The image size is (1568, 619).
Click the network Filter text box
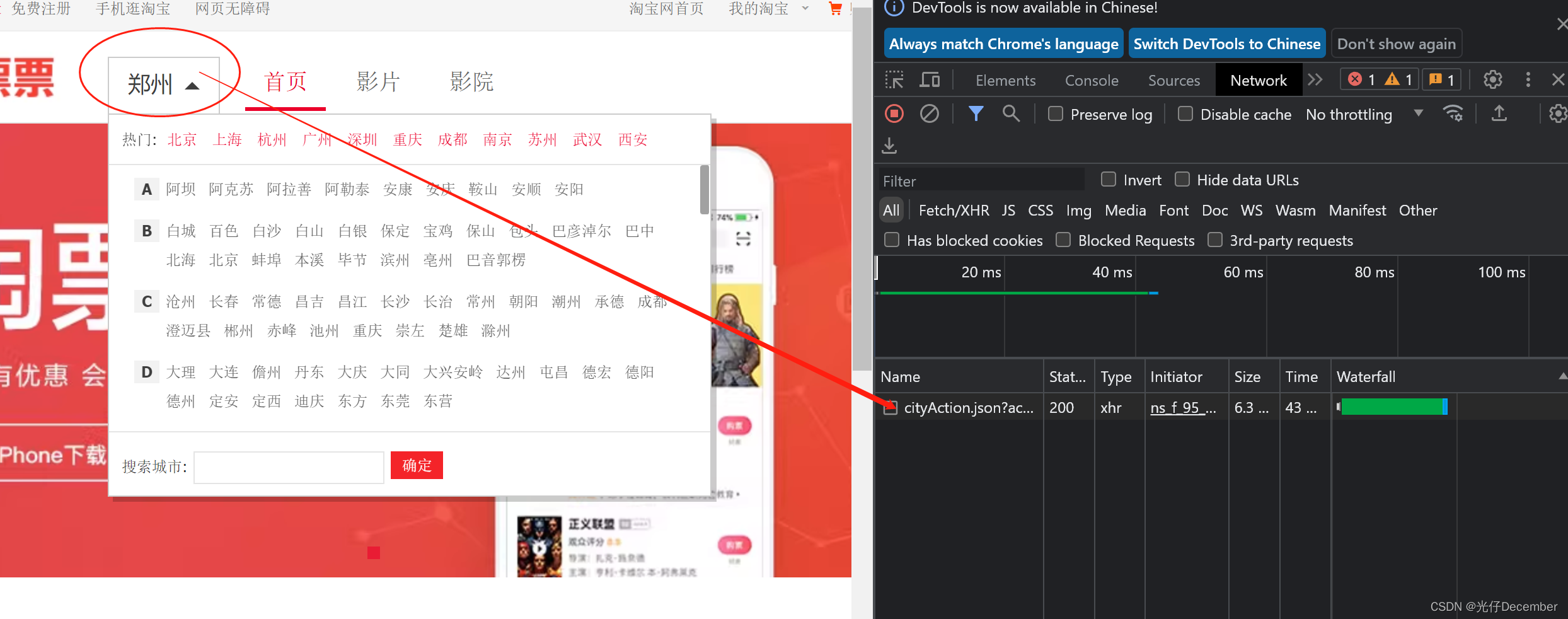click(x=981, y=181)
